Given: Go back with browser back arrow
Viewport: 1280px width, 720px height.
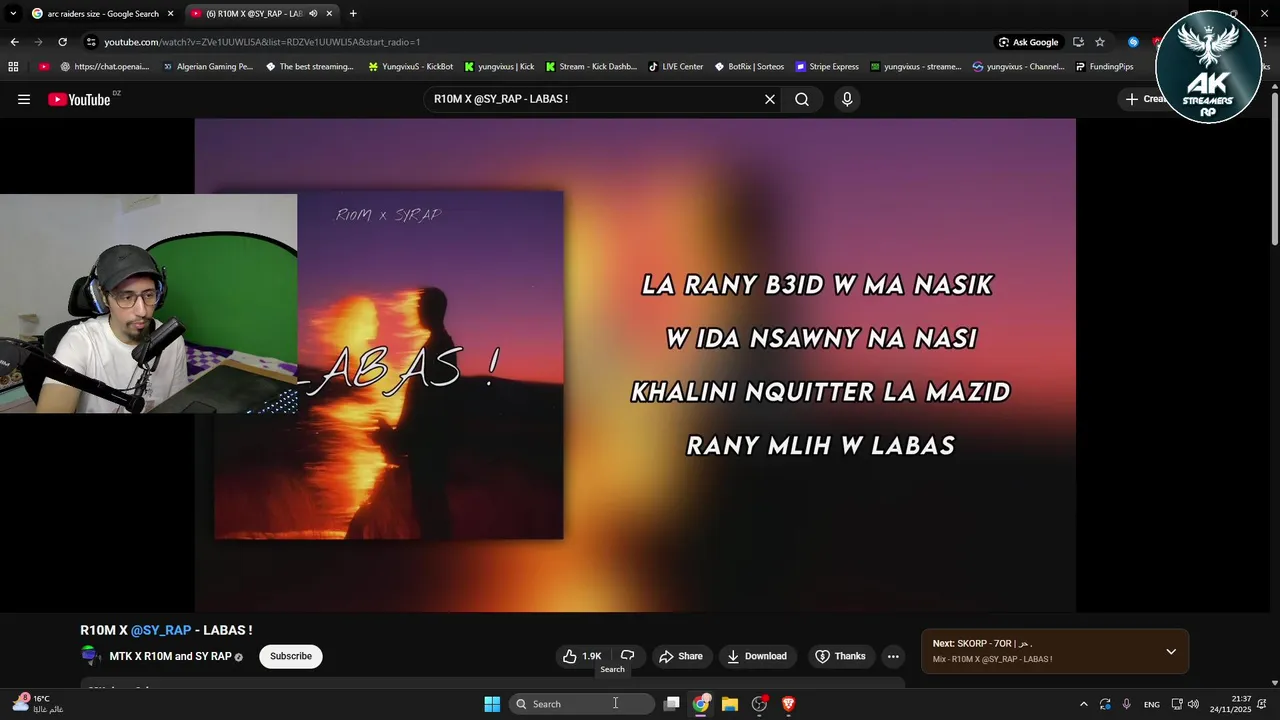Looking at the screenshot, I should coord(14,42).
